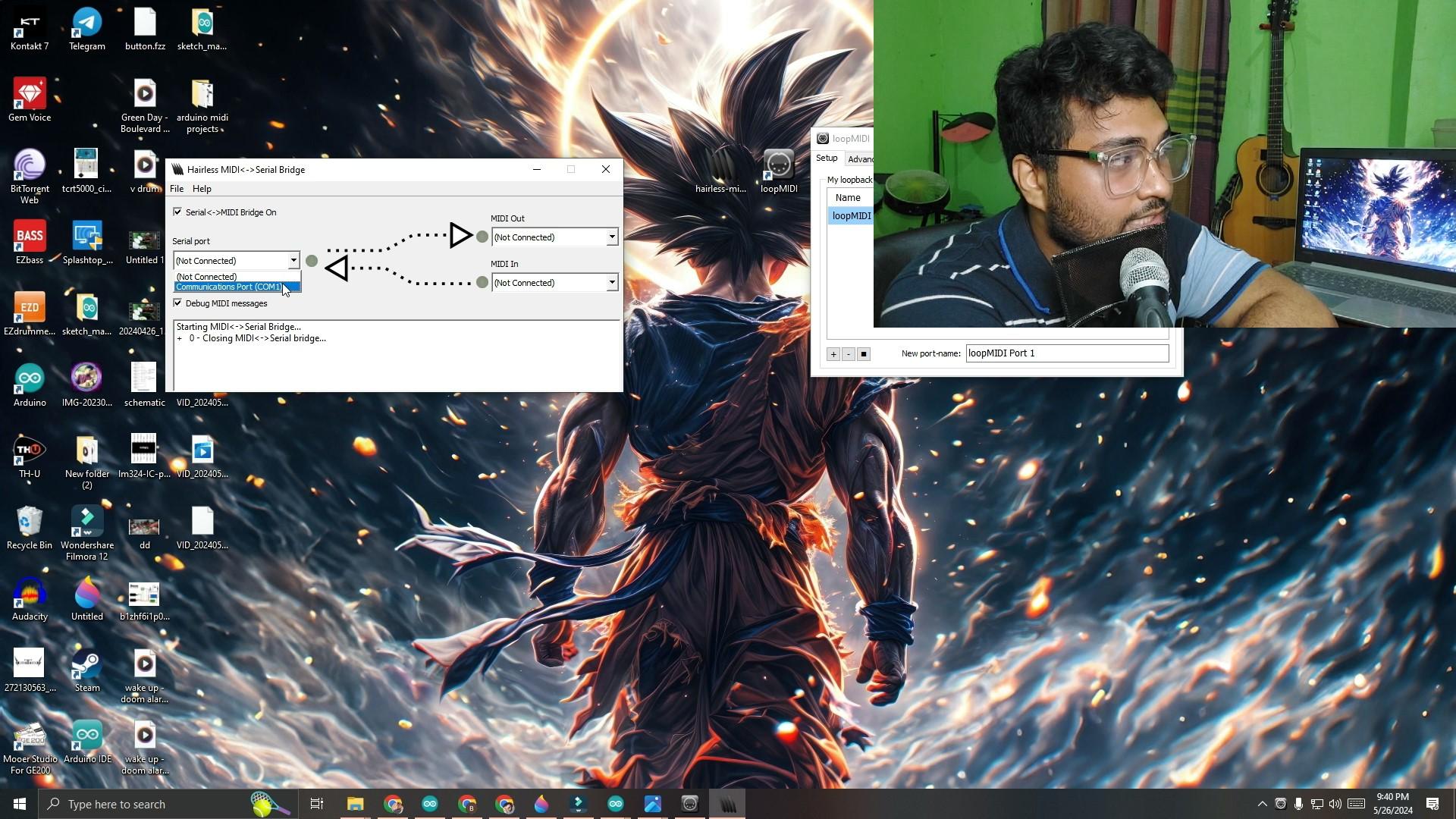This screenshot has width=1456, height=819.
Task: Select Kontakt 7 desktop icon
Action: [x=30, y=30]
